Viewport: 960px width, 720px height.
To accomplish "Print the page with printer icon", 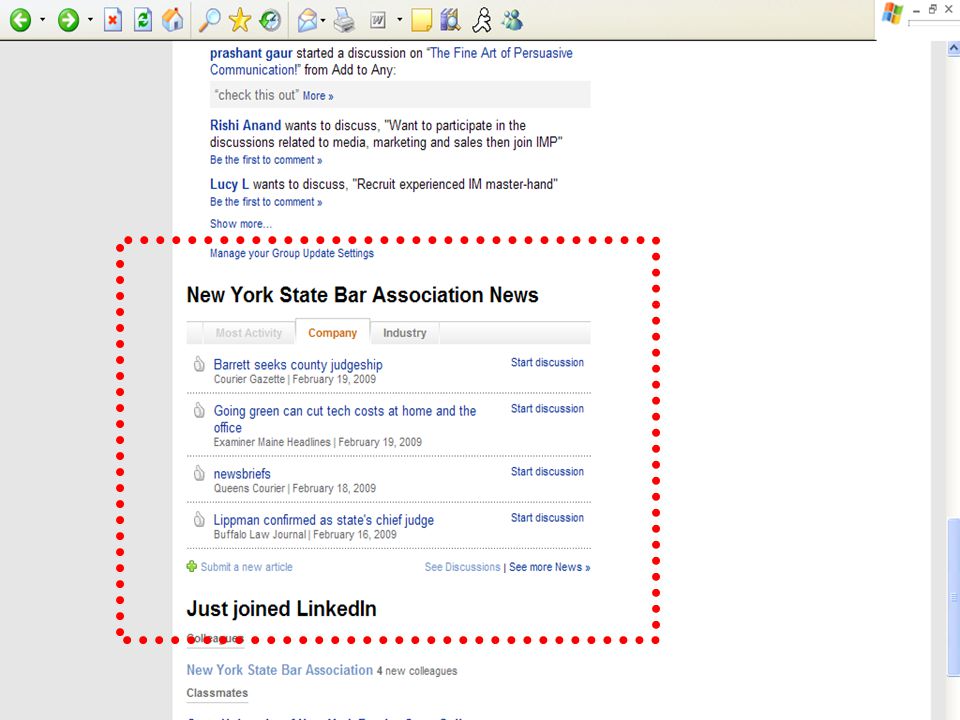I will (344, 20).
